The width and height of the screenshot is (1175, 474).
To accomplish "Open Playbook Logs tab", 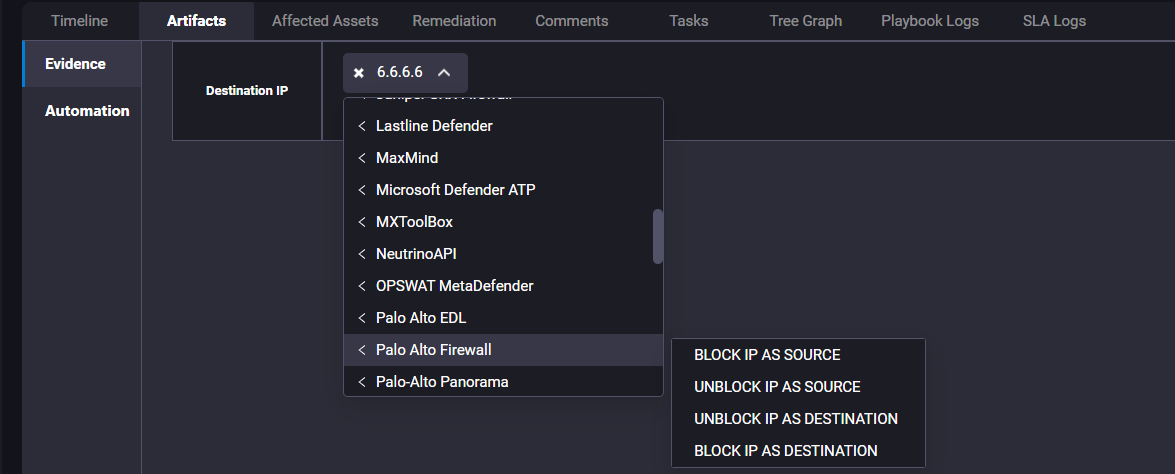I will click(930, 21).
